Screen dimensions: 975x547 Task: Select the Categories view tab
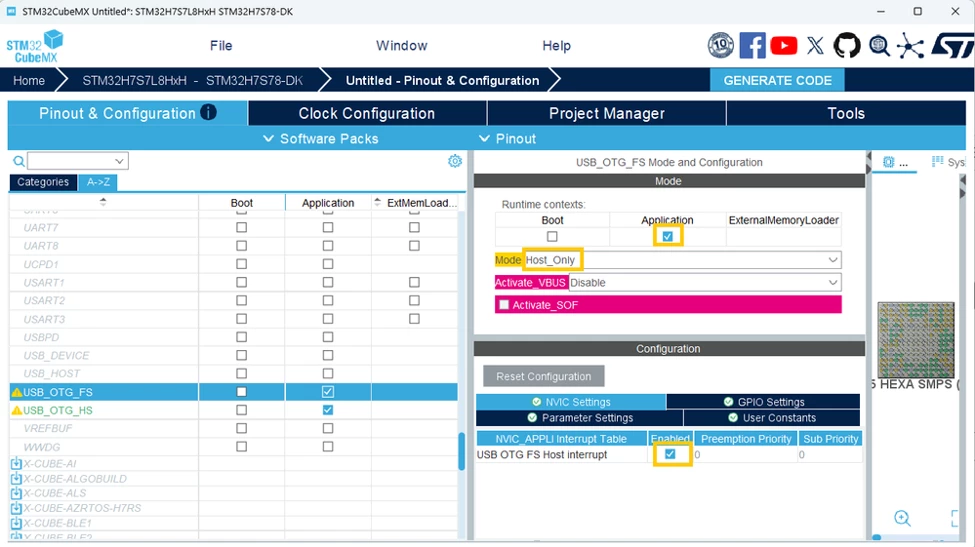(43, 182)
